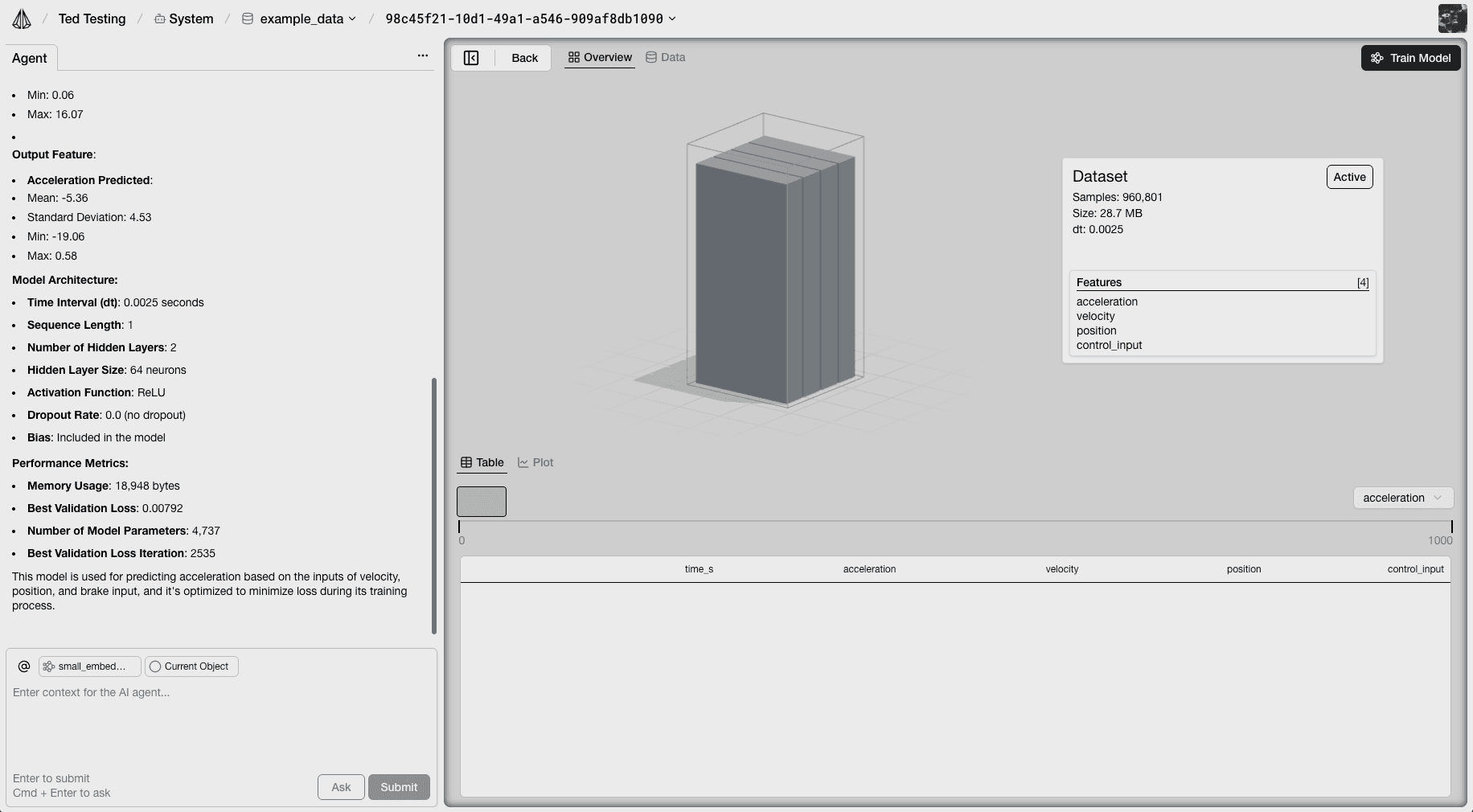Select the Current Object radio toggle
Screen dimensions: 1473x812
154,666
